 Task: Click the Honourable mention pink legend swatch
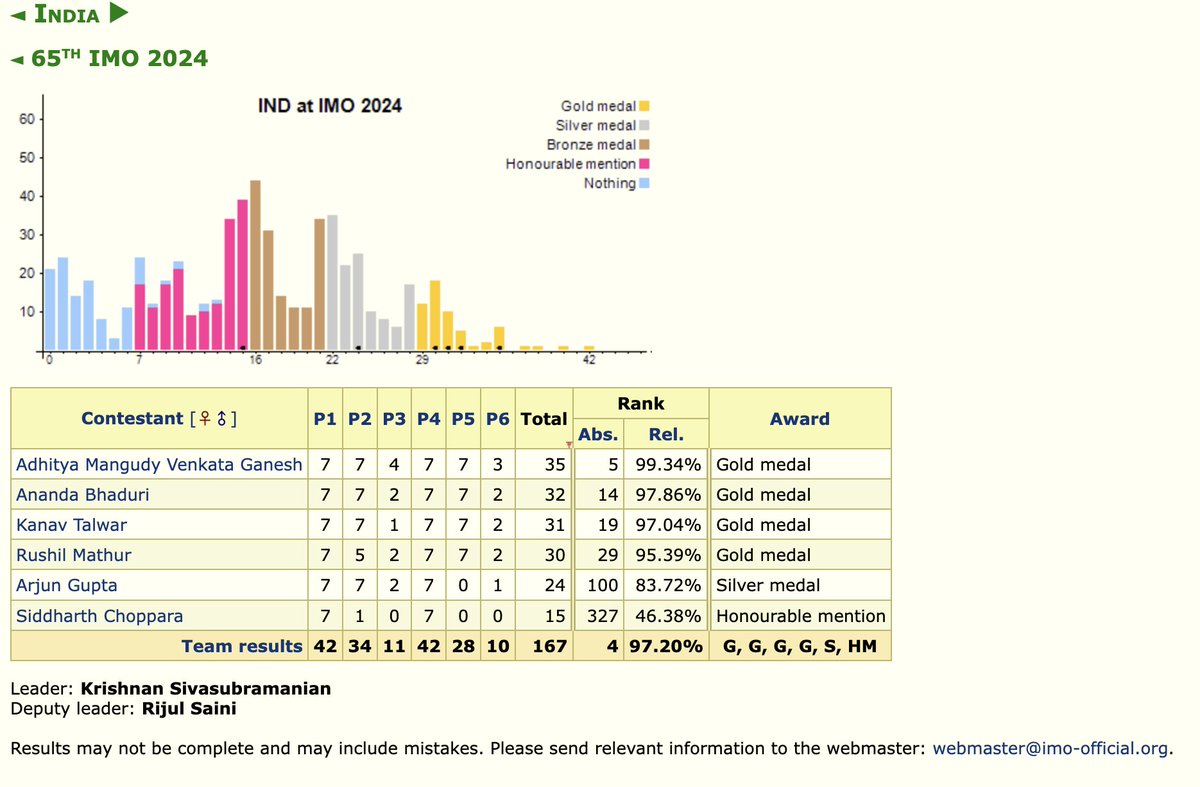click(645, 164)
